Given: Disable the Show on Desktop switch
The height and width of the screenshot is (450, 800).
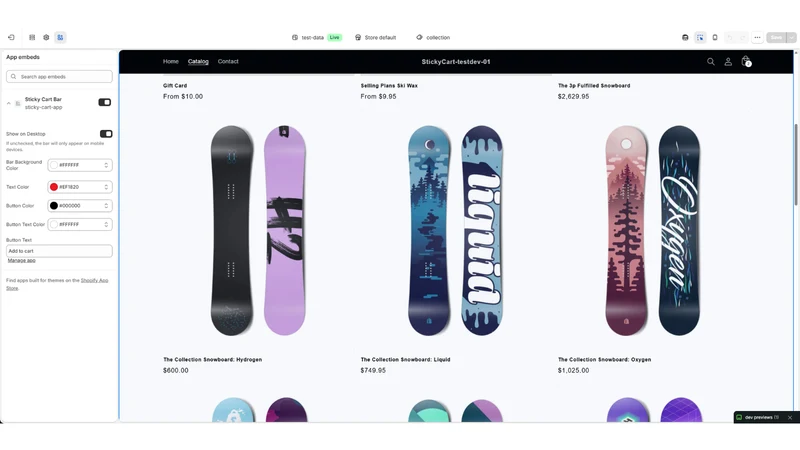Looking at the screenshot, I should [106, 134].
